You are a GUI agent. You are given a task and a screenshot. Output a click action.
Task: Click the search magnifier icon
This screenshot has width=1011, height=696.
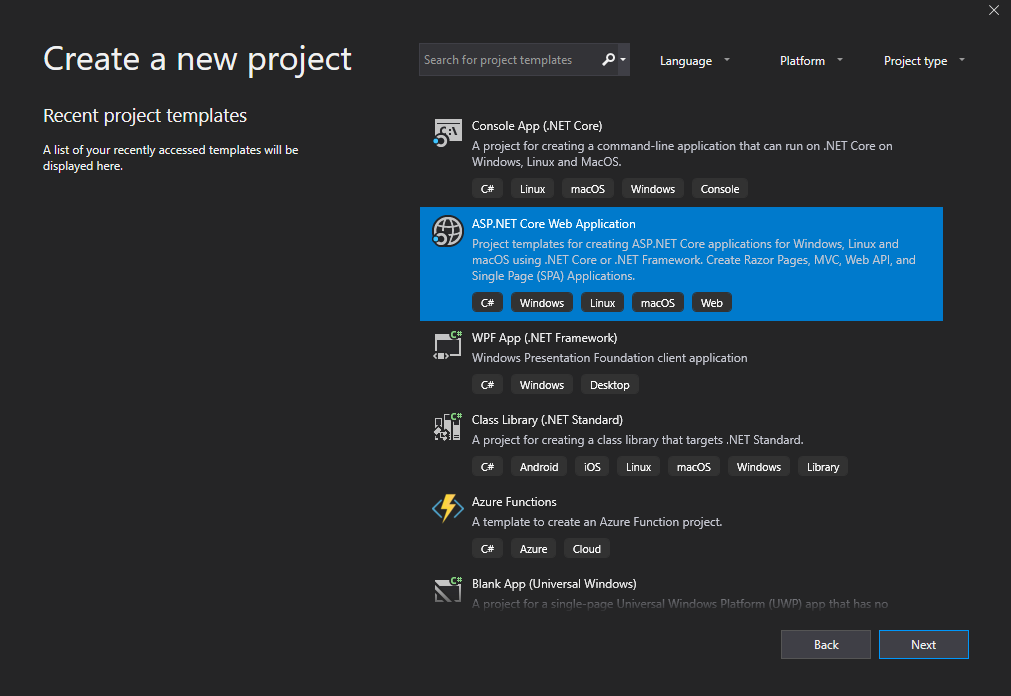pos(608,60)
